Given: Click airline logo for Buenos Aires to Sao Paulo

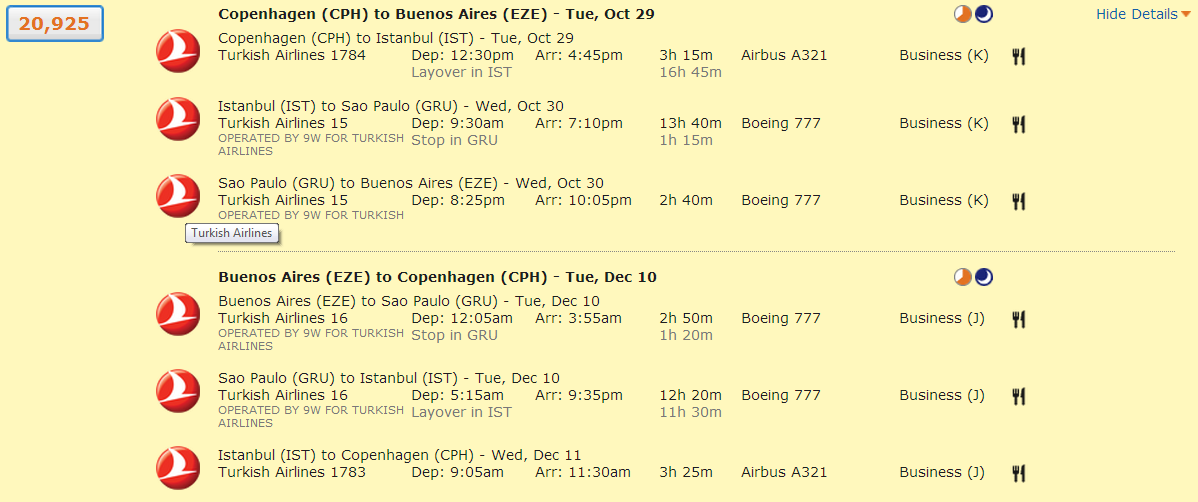Looking at the screenshot, I should coord(178,314).
